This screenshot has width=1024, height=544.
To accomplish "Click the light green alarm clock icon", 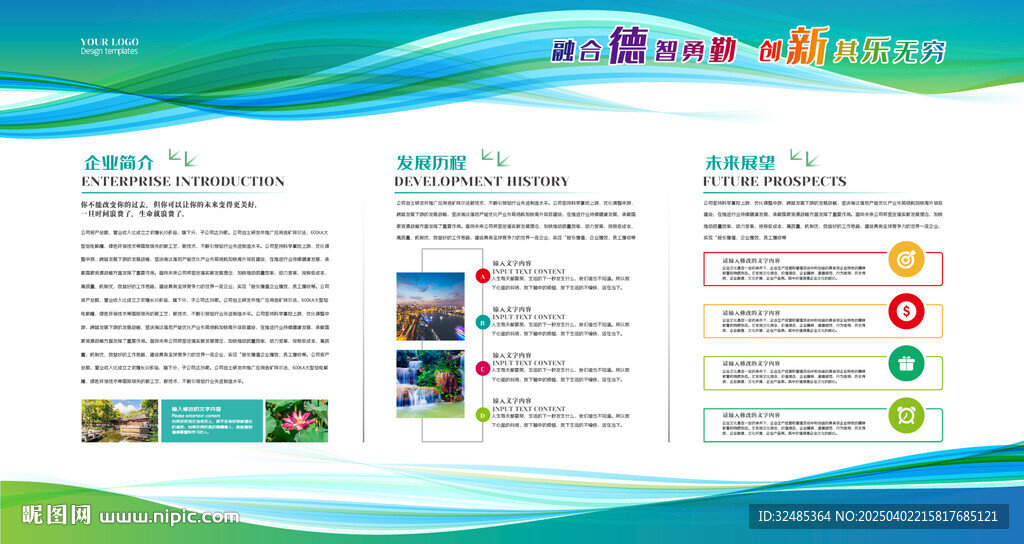I will pos(906,415).
